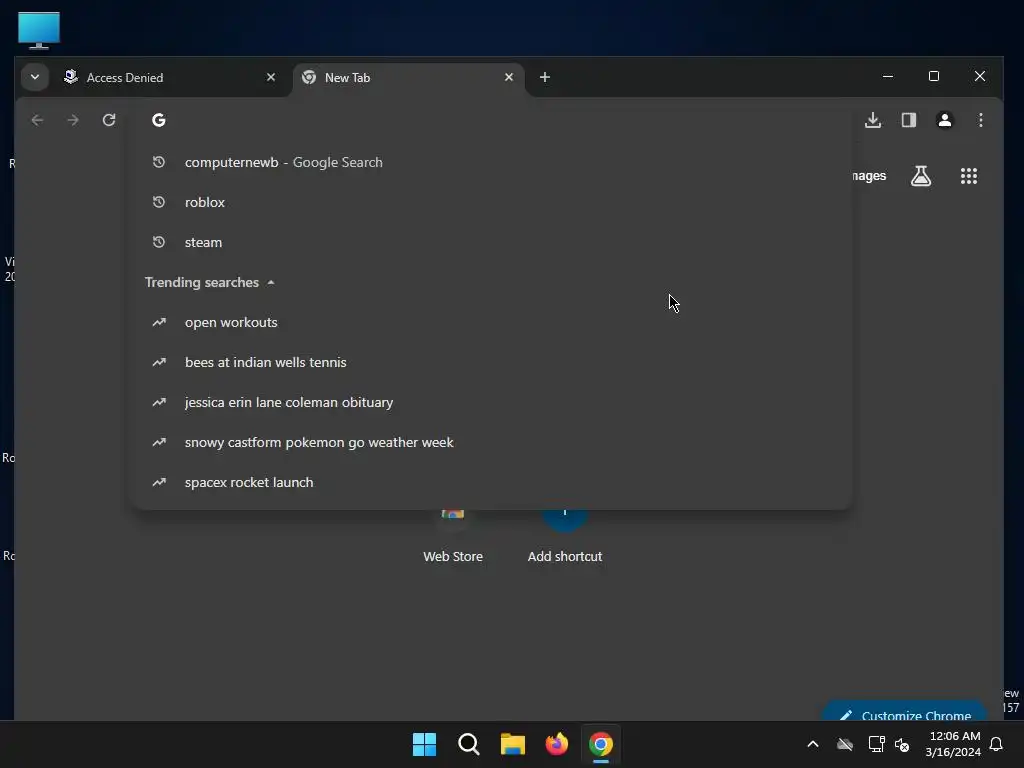Image resolution: width=1024 pixels, height=768 pixels.
Task: Open the network status tray icon
Action: coord(876,744)
